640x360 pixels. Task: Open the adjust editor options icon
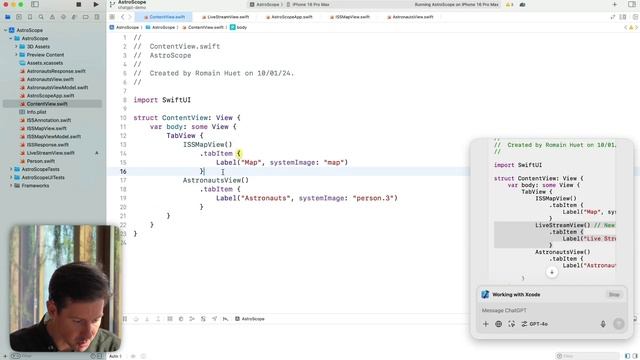pos(623,17)
